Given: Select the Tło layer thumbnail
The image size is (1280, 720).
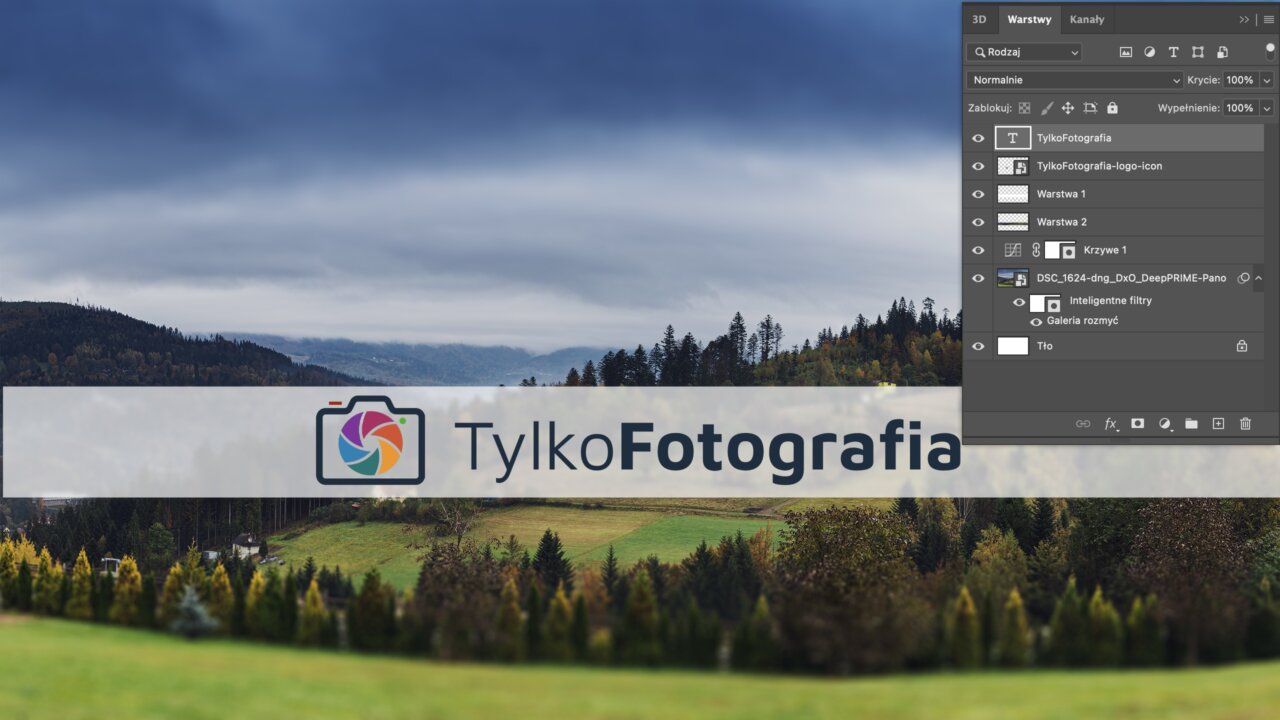Looking at the screenshot, I should point(1012,346).
